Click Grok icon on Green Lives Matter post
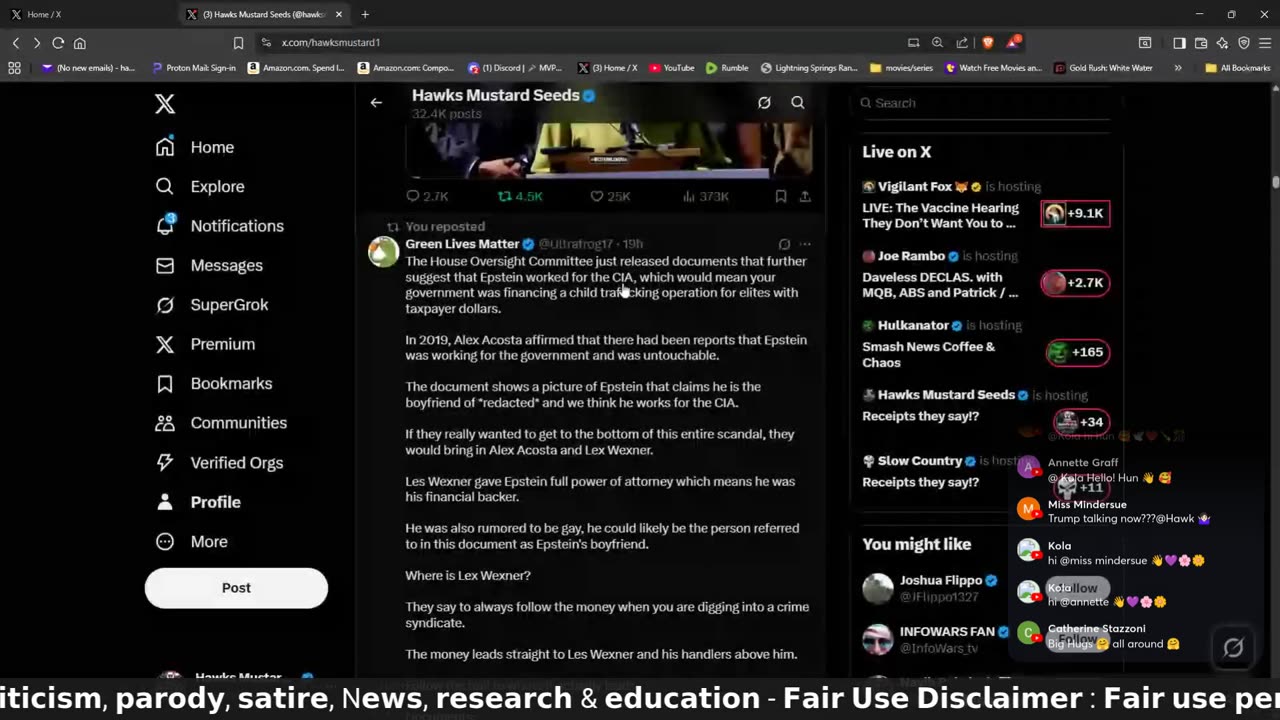Screen dimensions: 1280x720 pyautogui.click(x=784, y=244)
